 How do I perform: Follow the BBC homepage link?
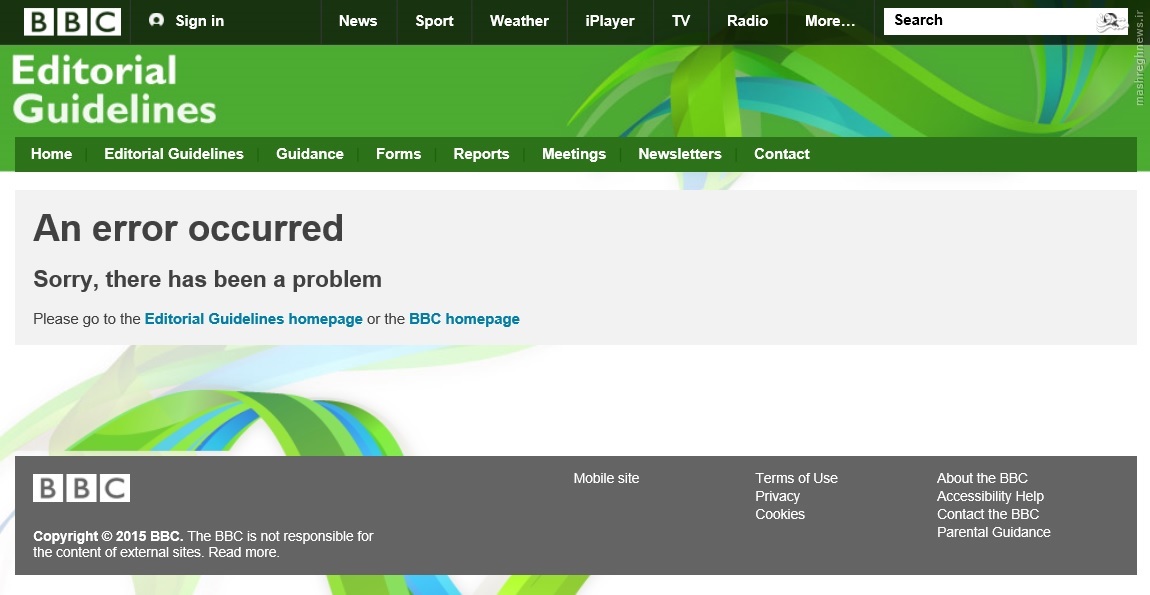click(464, 319)
